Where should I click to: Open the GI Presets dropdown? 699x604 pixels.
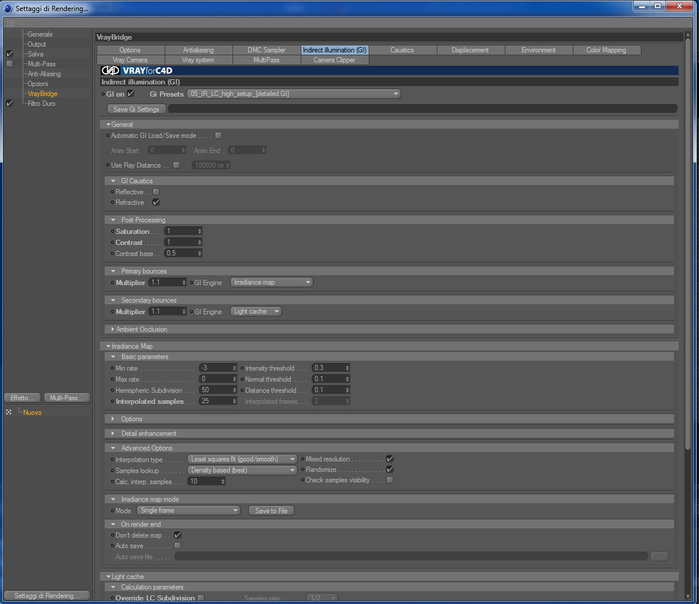pos(293,94)
